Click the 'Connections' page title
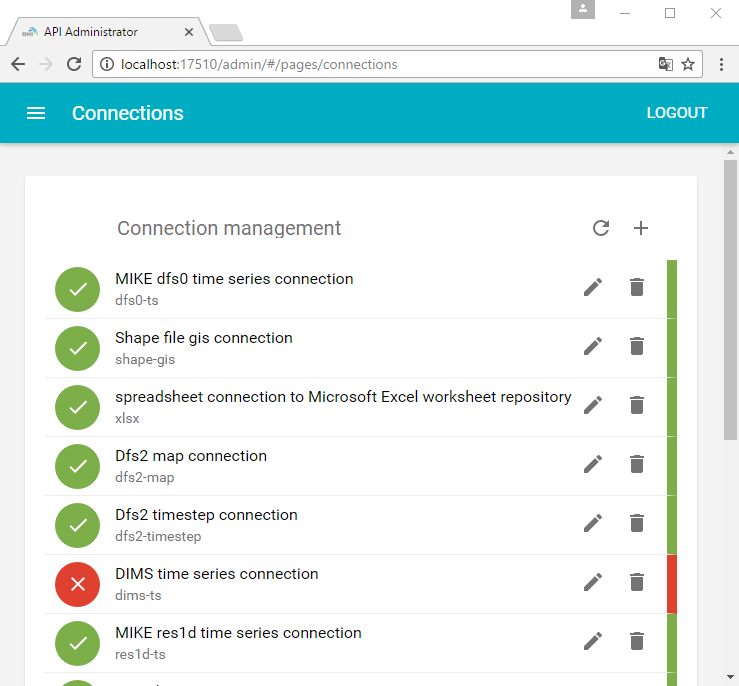This screenshot has width=739, height=686. (128, 113)
